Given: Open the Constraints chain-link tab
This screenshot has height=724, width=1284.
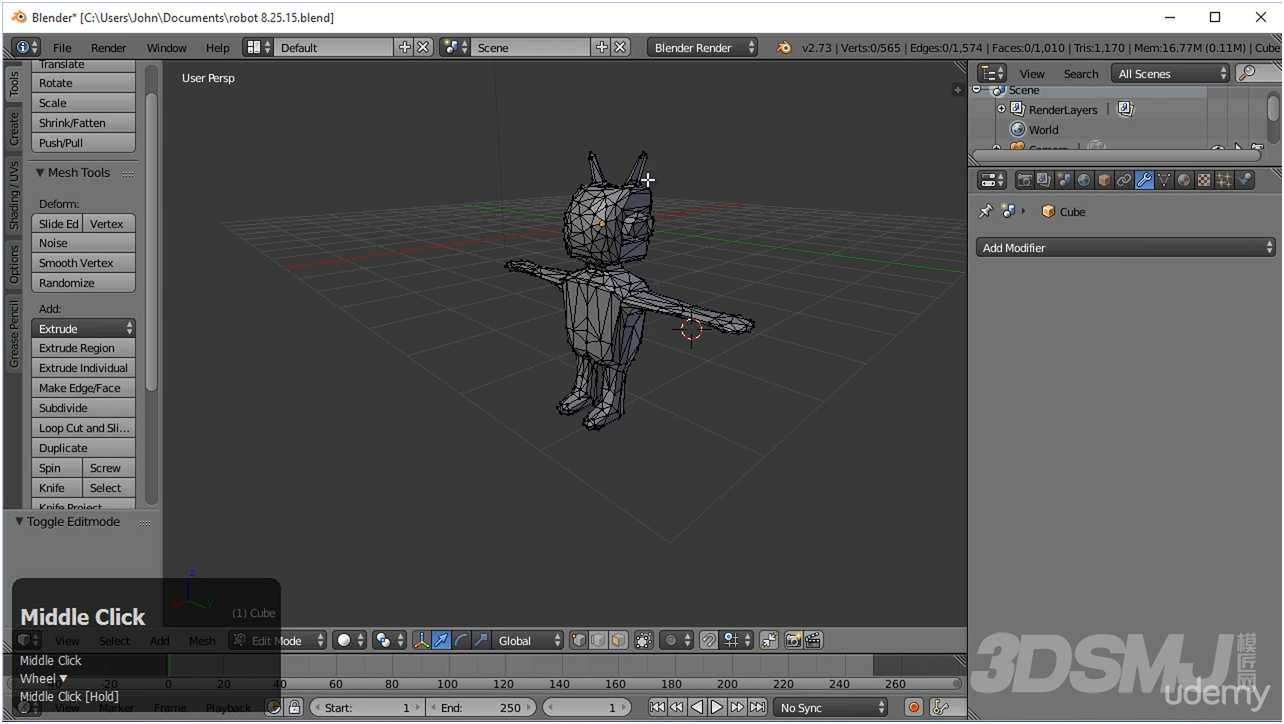Looking at the screenshot, I should coord(1124,180).
